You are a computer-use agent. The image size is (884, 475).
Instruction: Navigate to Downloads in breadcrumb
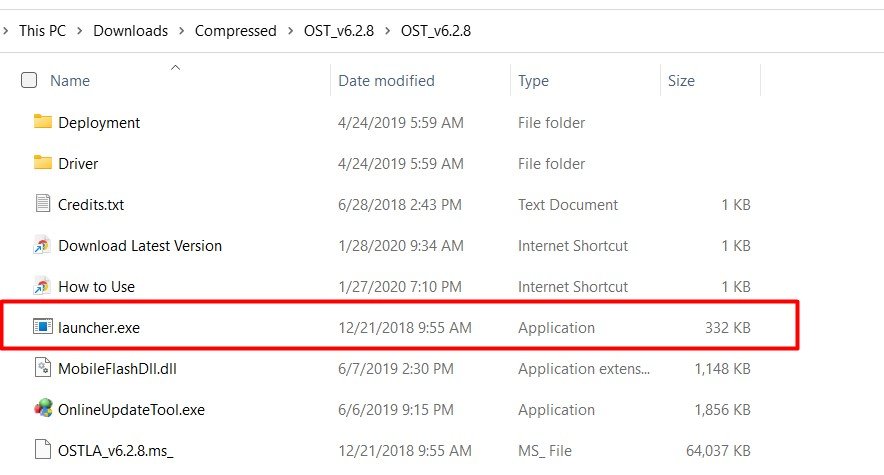(x=130, y=30)
